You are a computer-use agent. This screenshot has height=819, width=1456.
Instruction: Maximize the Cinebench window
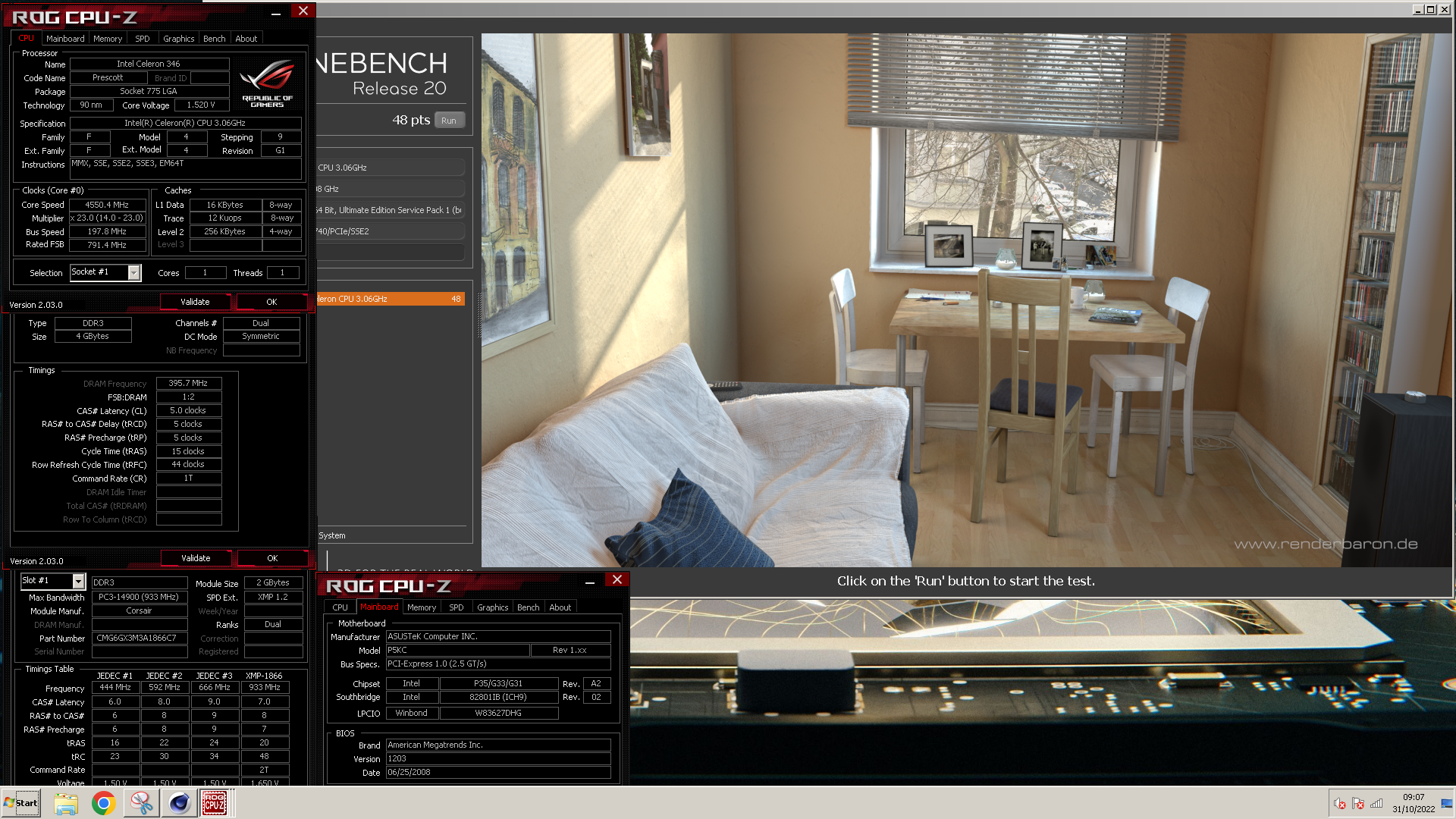(x=1430, y=9)
